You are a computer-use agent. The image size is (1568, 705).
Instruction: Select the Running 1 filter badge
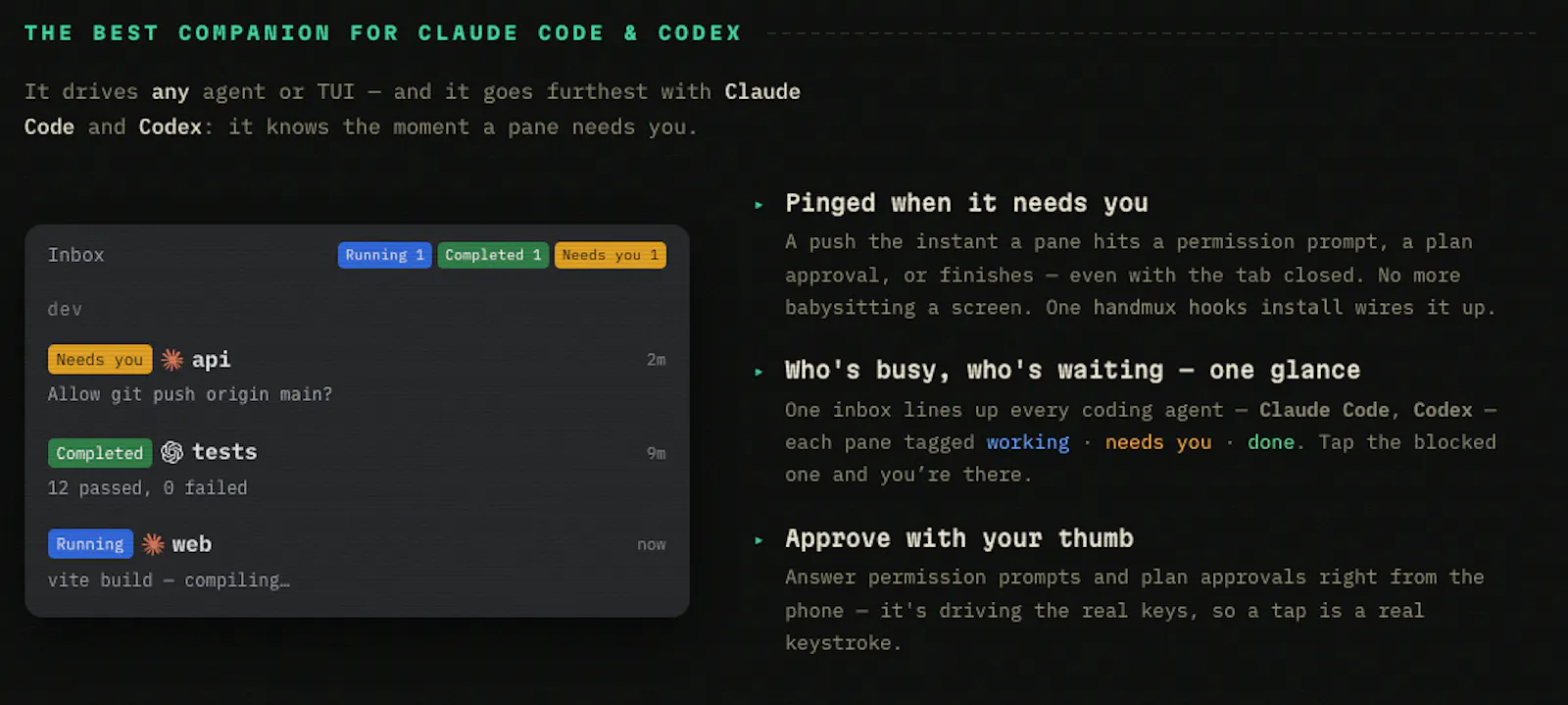[384, 255]
